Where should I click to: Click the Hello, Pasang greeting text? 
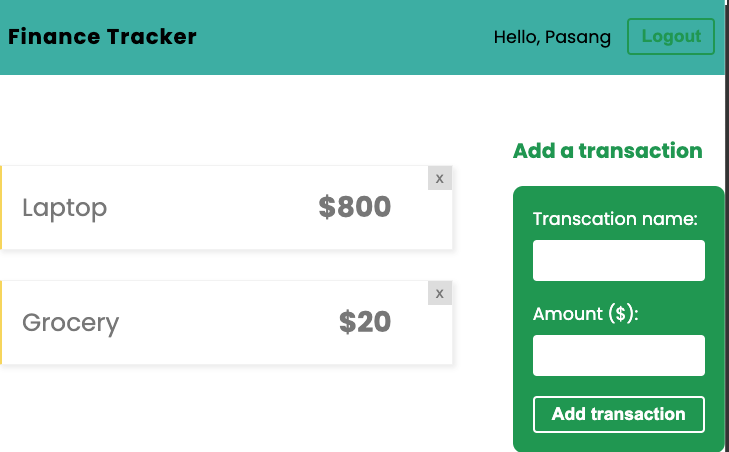(x=552, y=37)
